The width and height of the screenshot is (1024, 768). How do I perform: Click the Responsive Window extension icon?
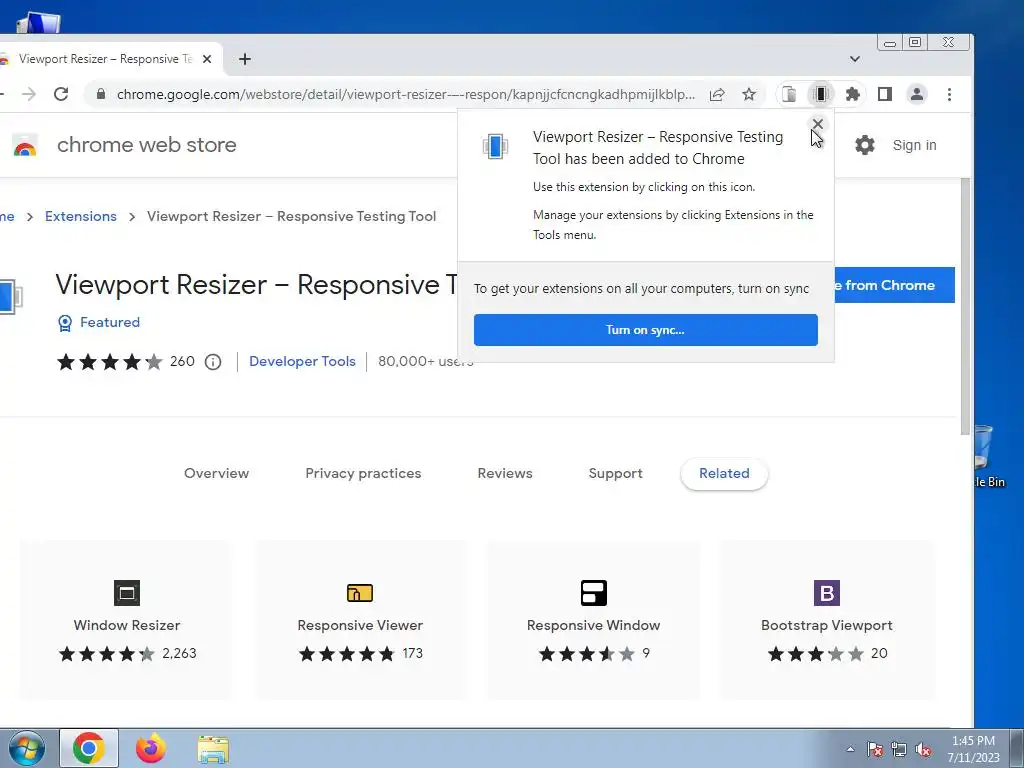point(594,593)
